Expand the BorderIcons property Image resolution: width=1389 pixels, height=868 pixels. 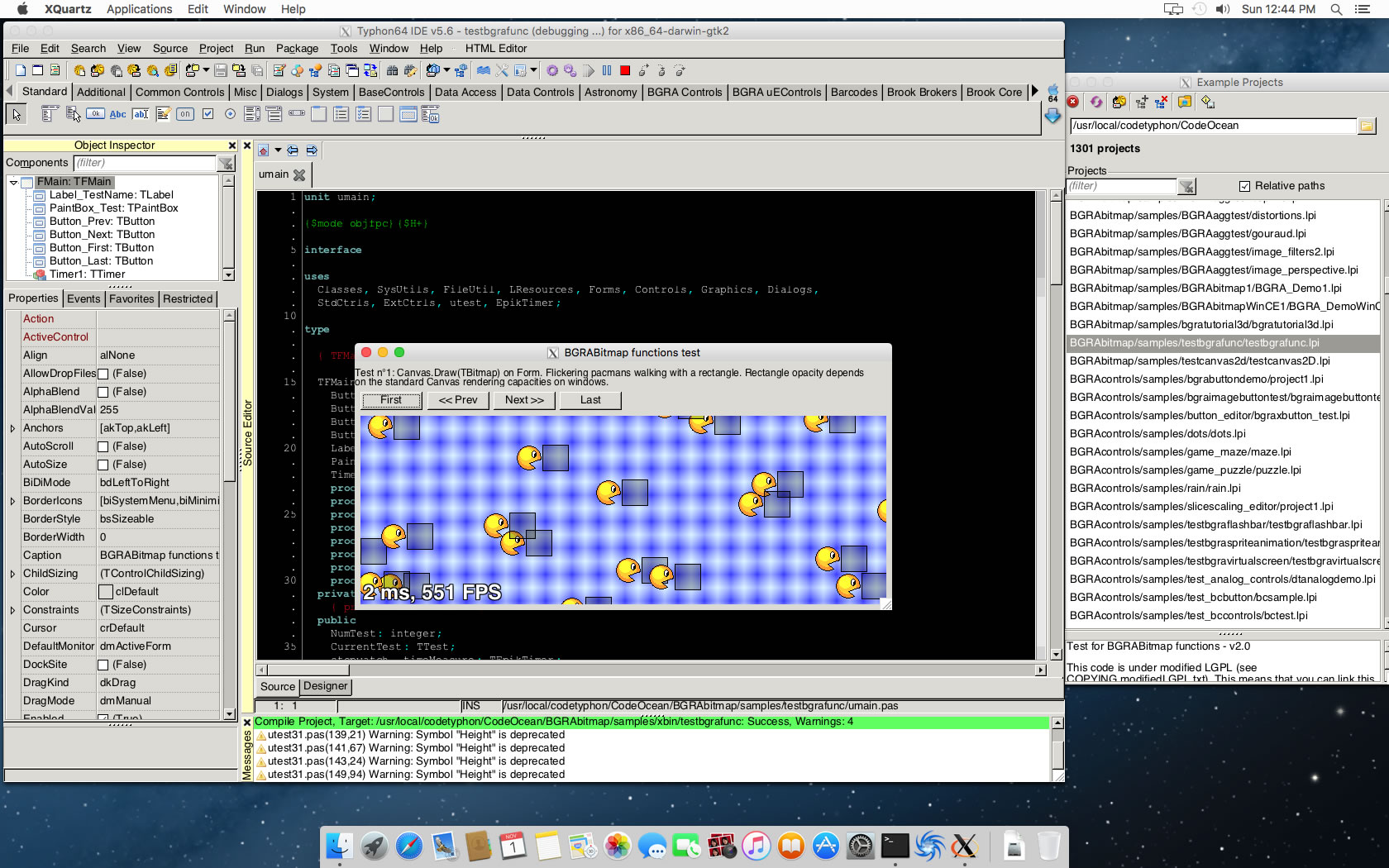pyautogui.click(x=12, y=501)
